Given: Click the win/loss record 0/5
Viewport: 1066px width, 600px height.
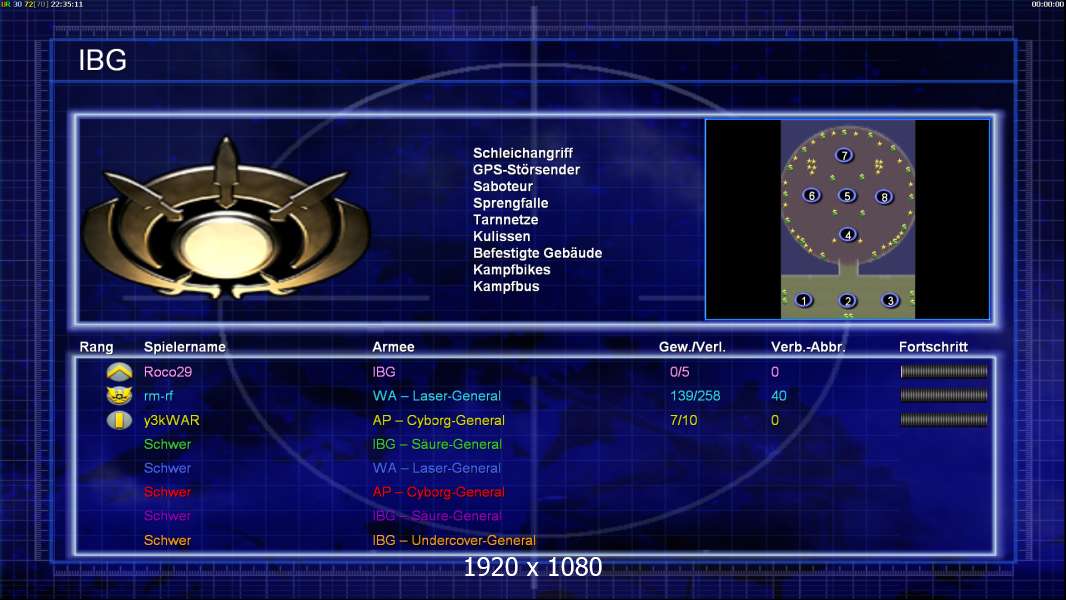Looking at the screenshot, I should [x=679, y=372].
